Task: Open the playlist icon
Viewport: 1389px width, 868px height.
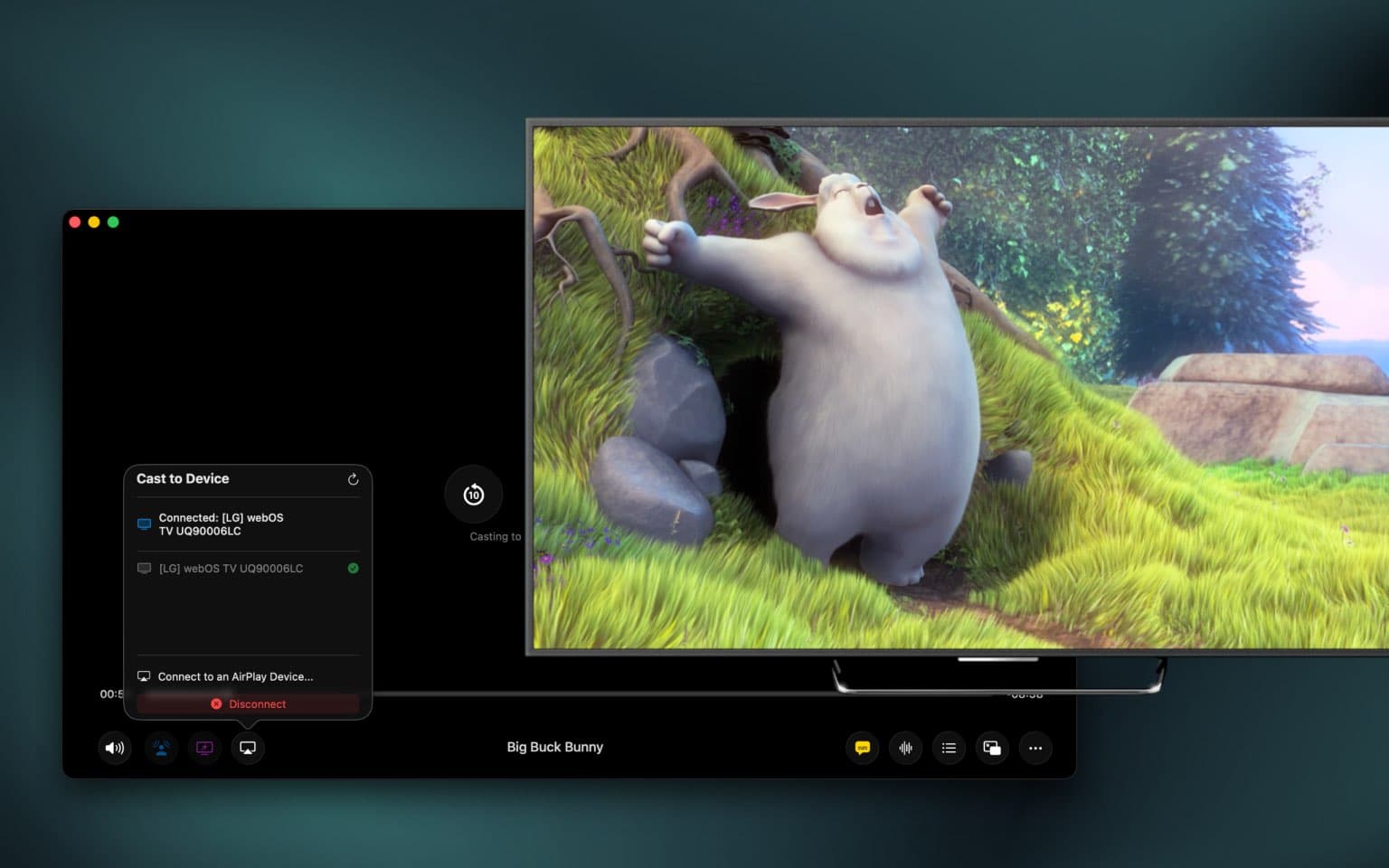Action: click(x=949, y=748)
